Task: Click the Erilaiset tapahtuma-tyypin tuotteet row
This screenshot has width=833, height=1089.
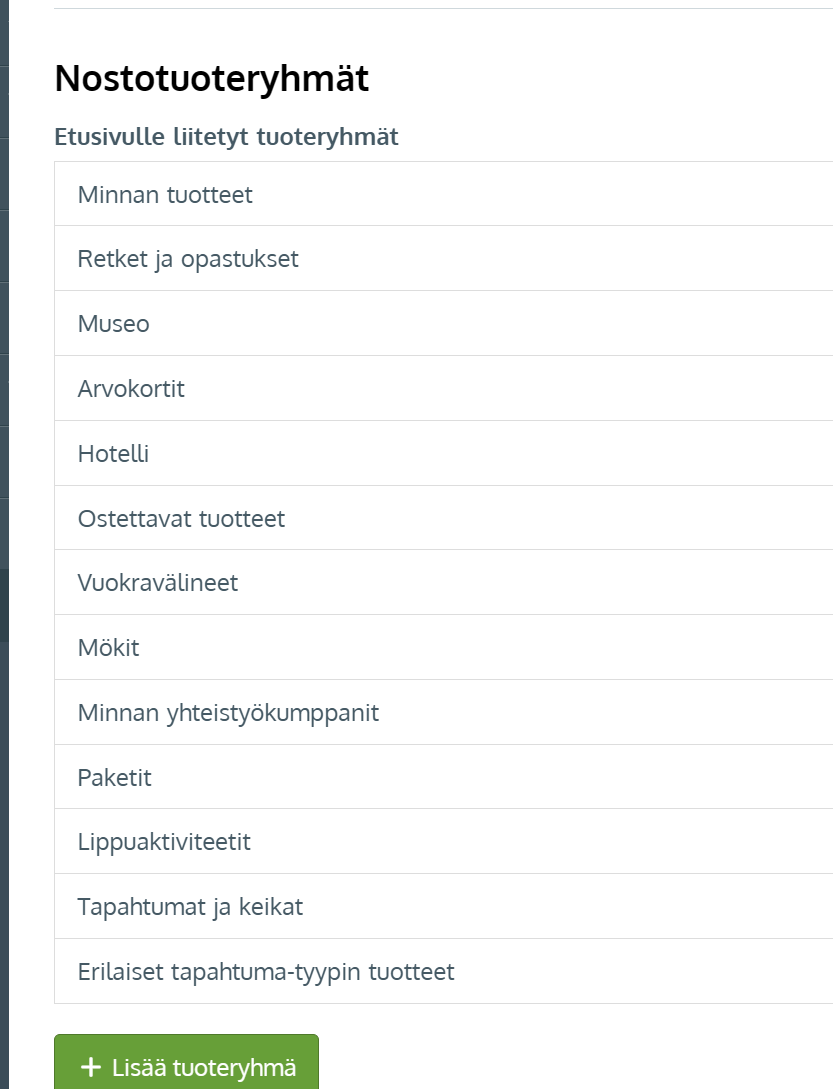Action: click(x=443, y=971)
